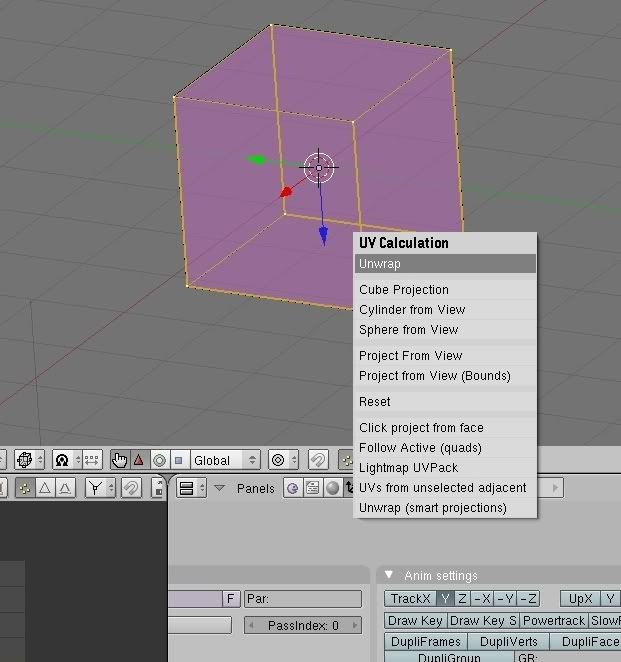Screen dimensions: 621x662
Task: Enable the scale manipulator square icon
Action: pyautogui.click(x=179, y=460)
